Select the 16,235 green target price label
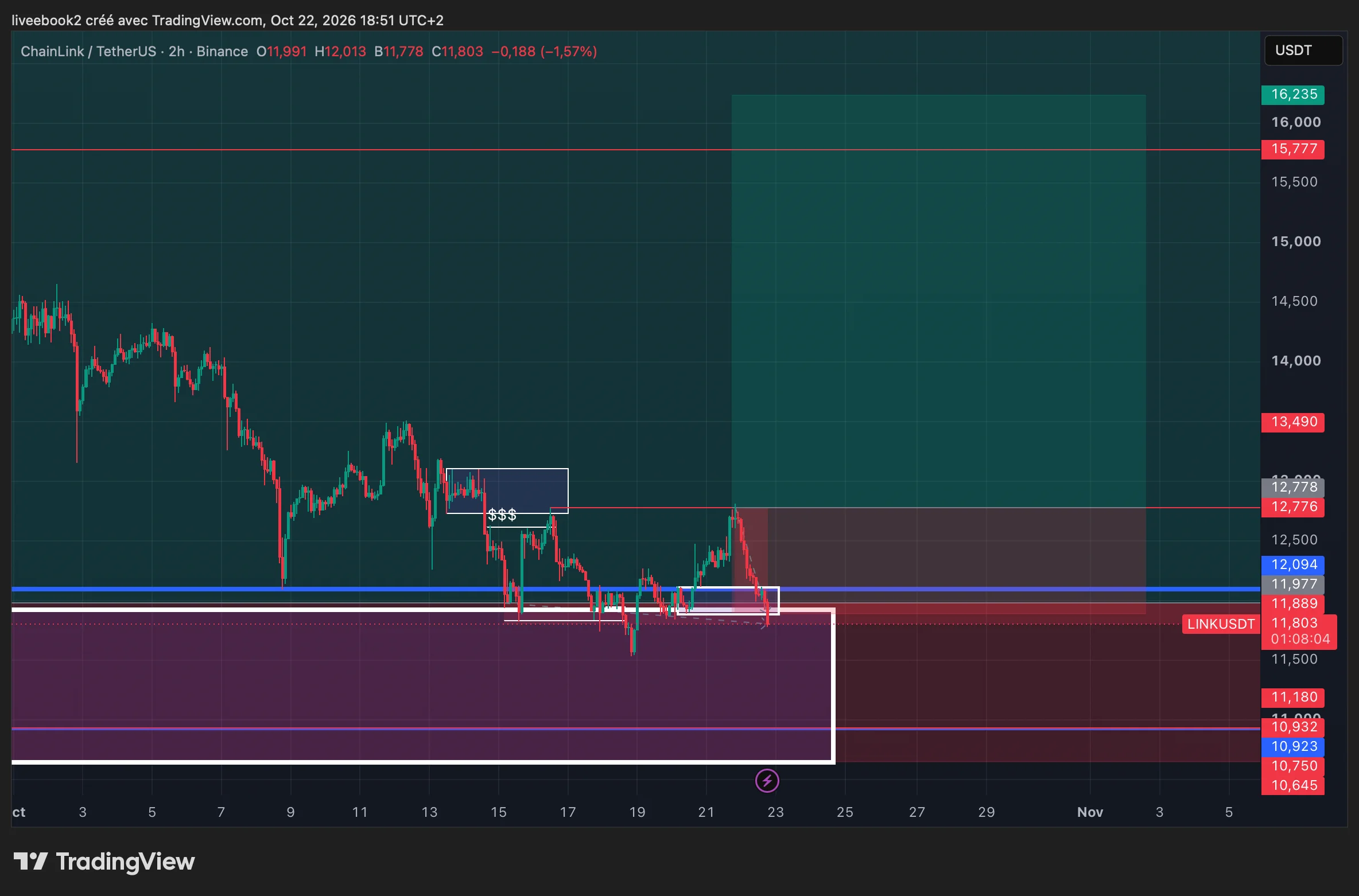The image size is (1359, 896). pos(1292,95)
